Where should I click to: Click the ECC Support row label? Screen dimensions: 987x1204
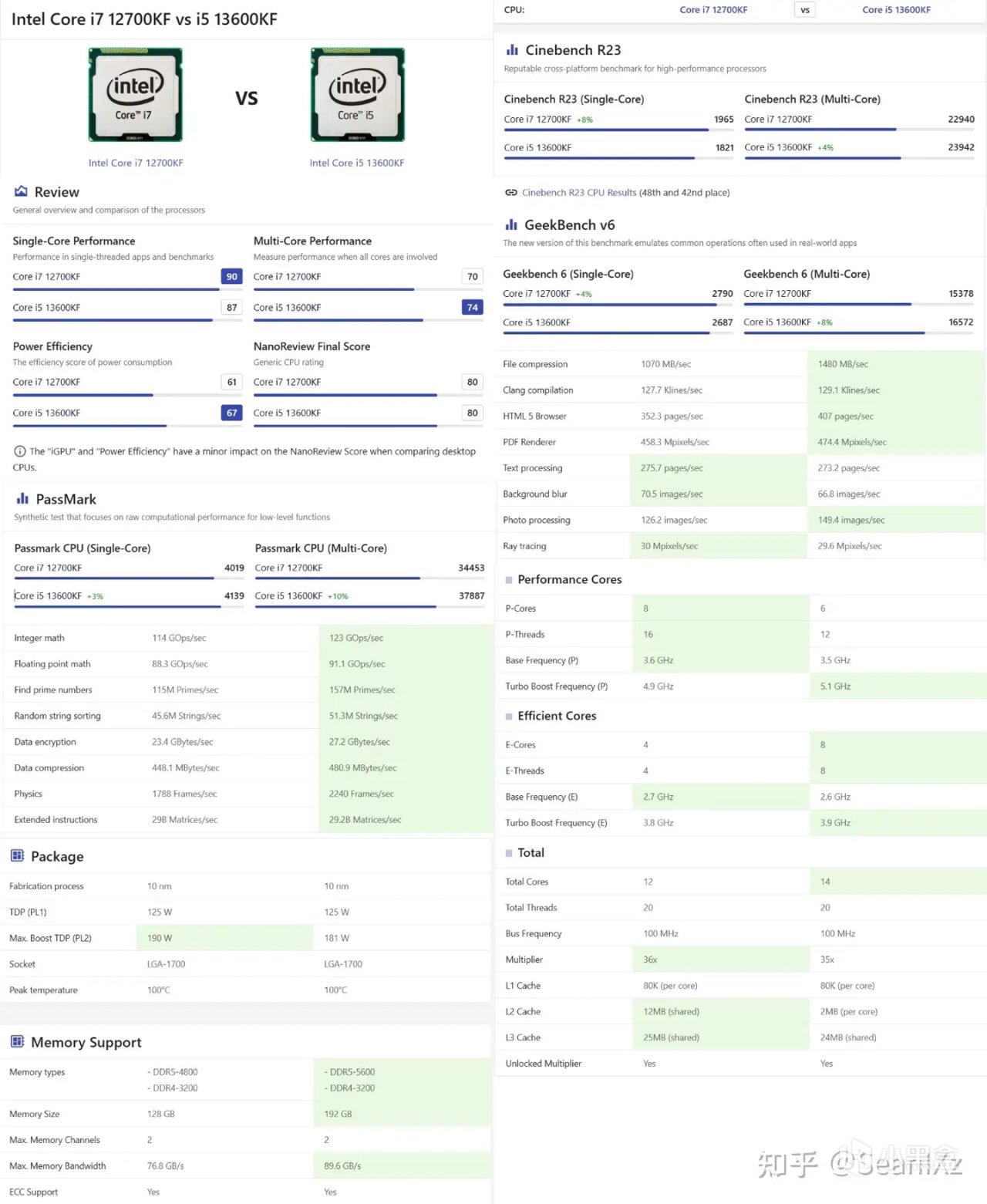coord(33,1192)
